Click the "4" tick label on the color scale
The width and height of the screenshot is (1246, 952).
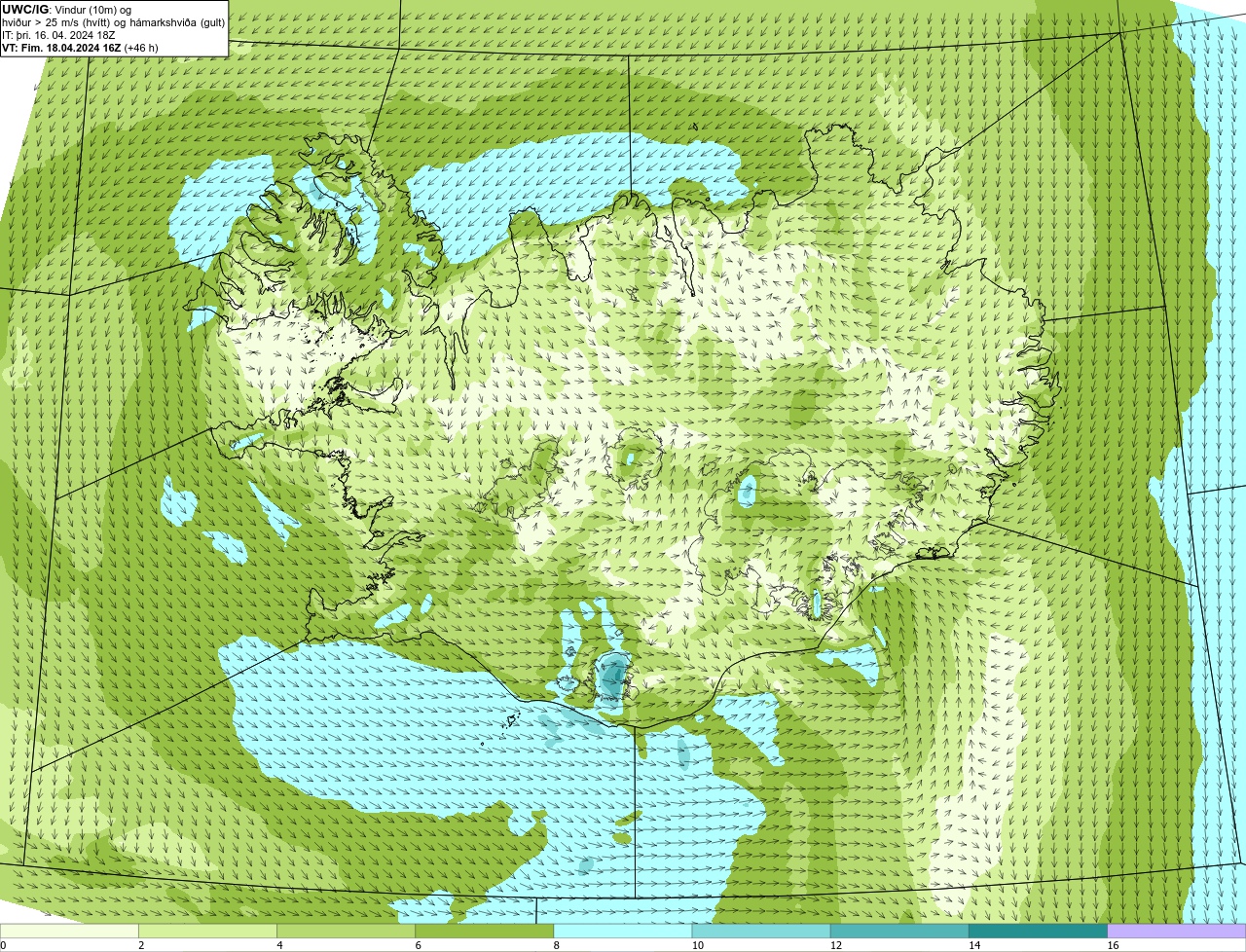pyautogui.click(x=279, y=945)
